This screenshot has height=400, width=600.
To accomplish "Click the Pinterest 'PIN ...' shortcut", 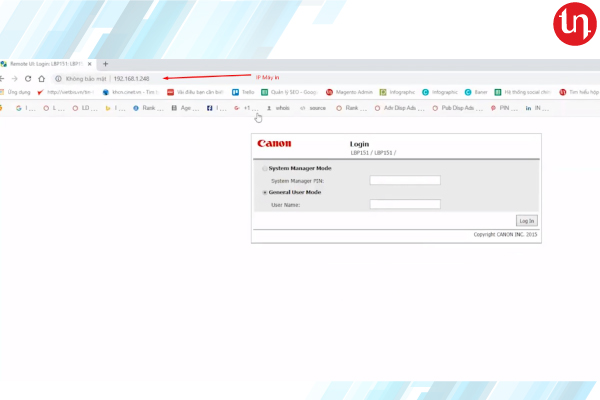I will point(504,108).
